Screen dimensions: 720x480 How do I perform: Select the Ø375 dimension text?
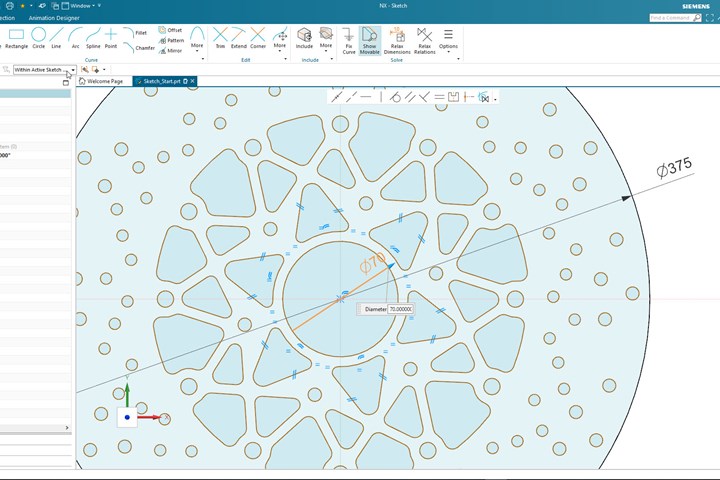674,168
